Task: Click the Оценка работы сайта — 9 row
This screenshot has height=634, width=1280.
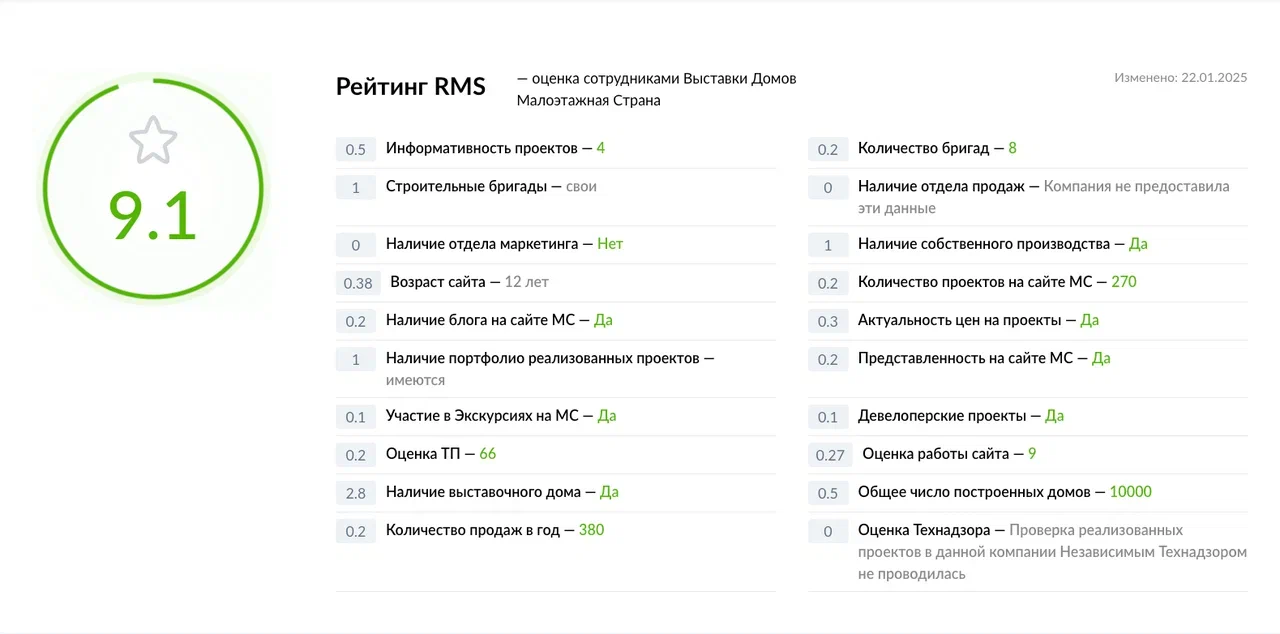Action: tap(1028, 454)
